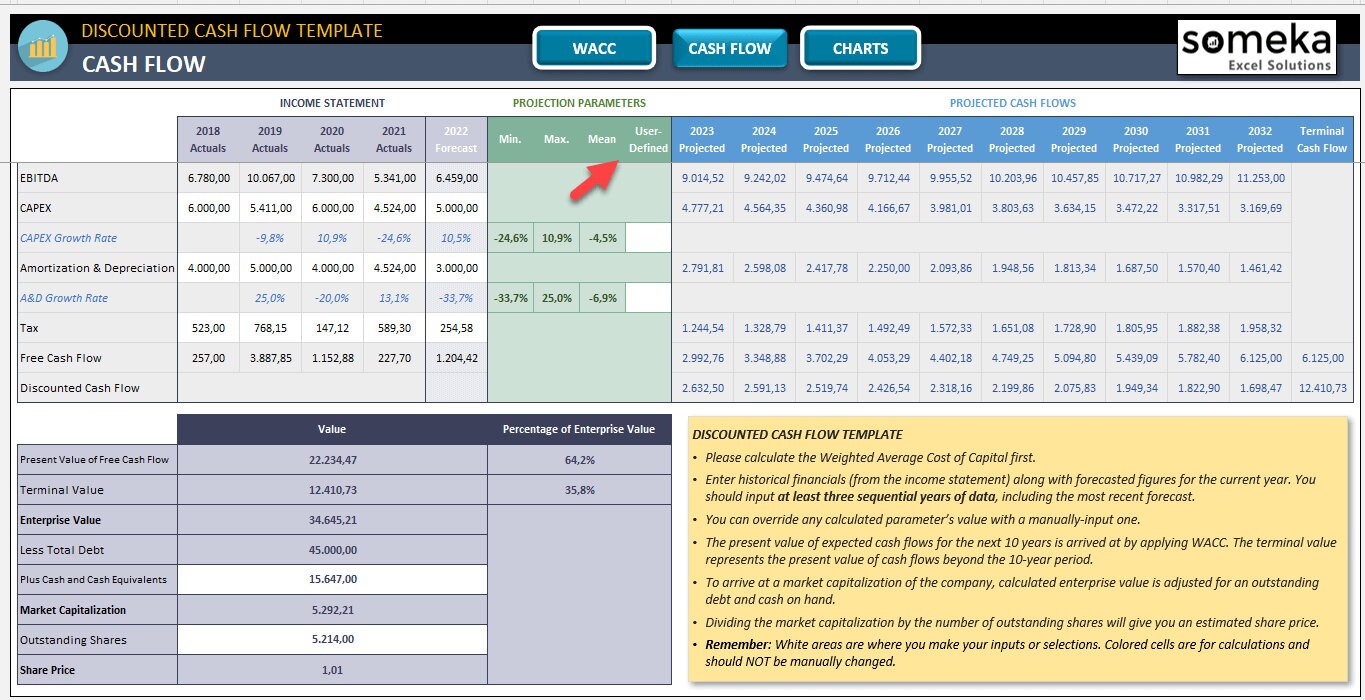
Task: Select CAPEX Growth Rate user-defined input cell
Action: 648,238
